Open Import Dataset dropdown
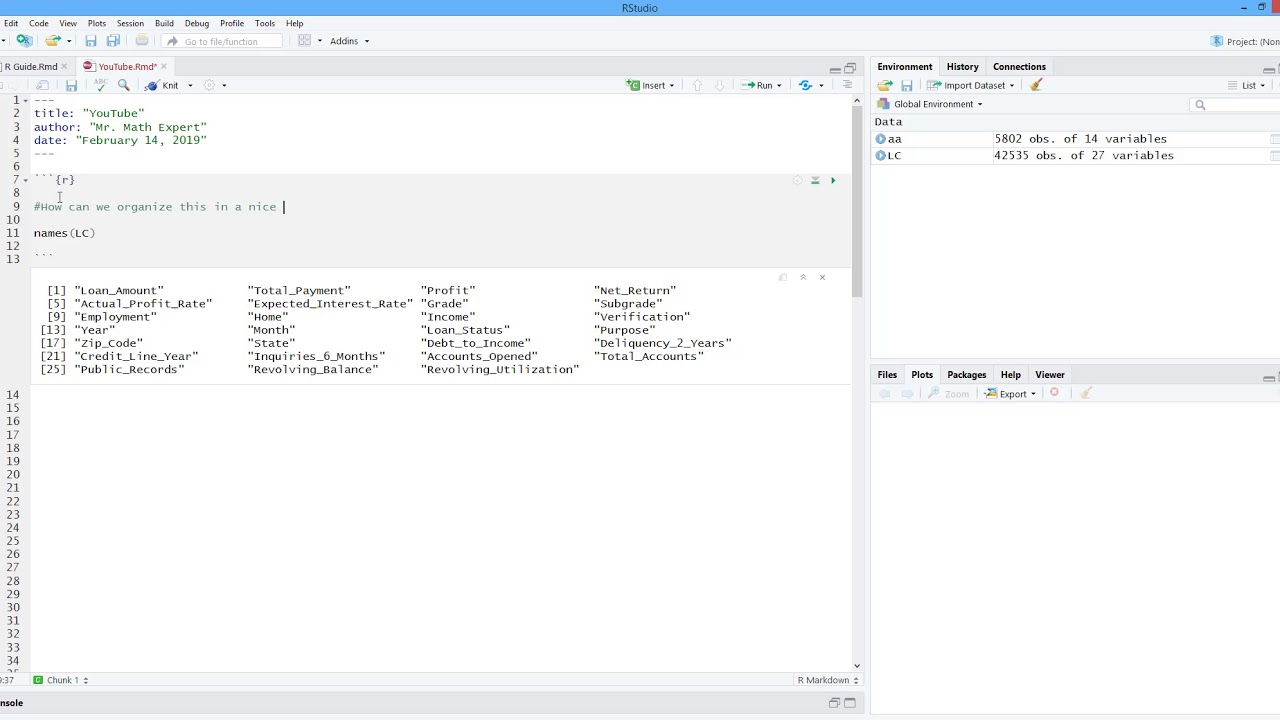1280x720 pixels. (x=971, y=86)
